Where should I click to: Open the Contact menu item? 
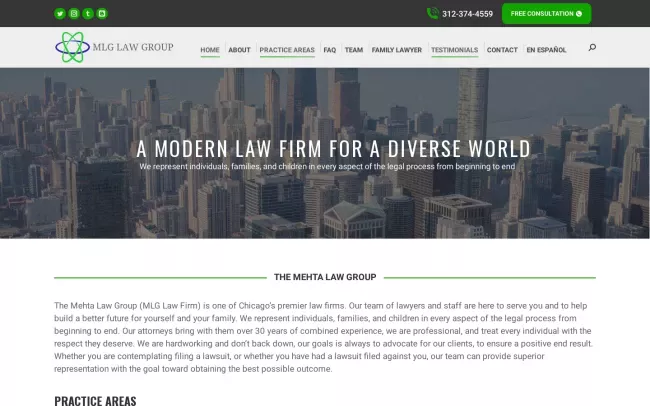pyautogui.click(x=502, y=50)
